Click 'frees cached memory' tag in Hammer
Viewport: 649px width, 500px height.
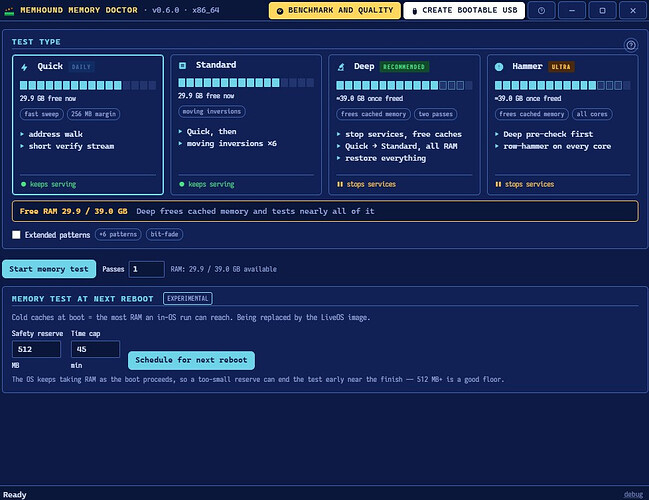531,114
